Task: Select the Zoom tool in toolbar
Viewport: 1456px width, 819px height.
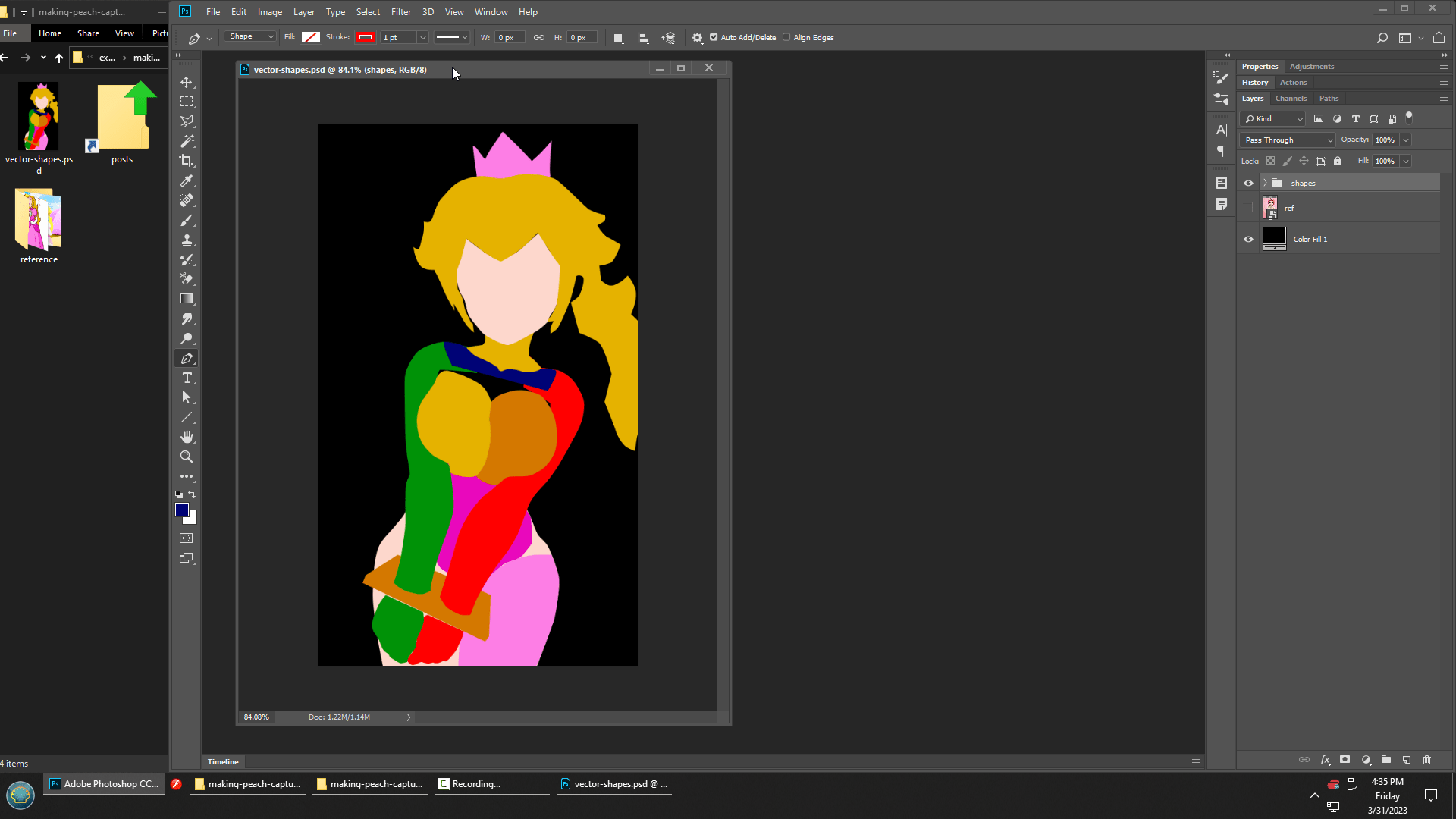Action: point(187,457)
